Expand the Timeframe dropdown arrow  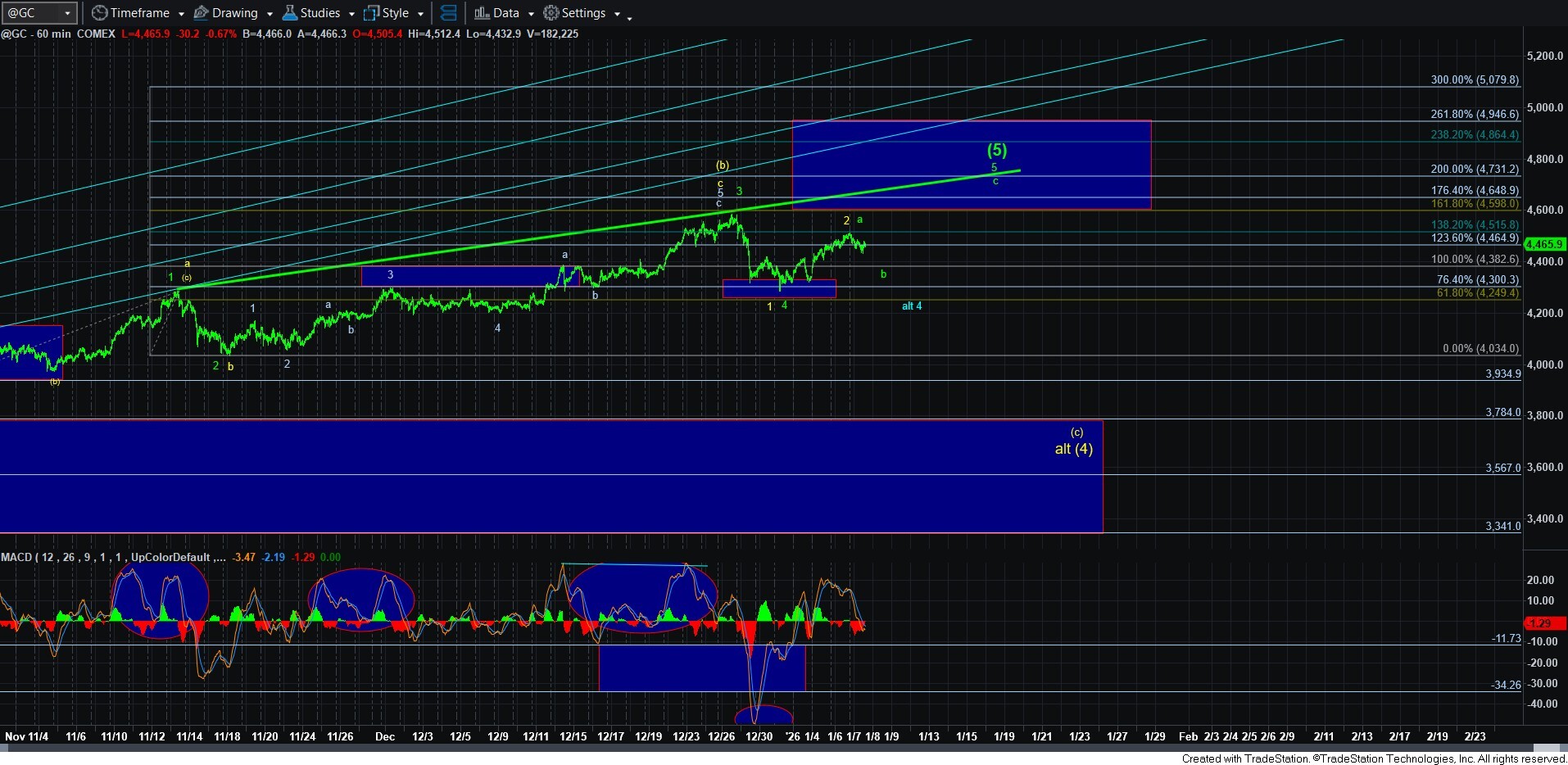tap(181, 14)
